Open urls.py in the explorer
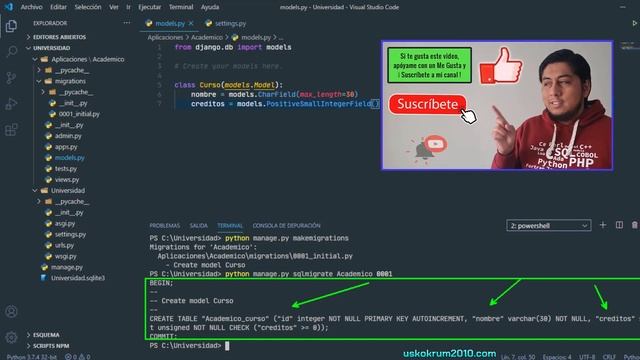Viewport: 640px width, 360px height. coord(64,246)
